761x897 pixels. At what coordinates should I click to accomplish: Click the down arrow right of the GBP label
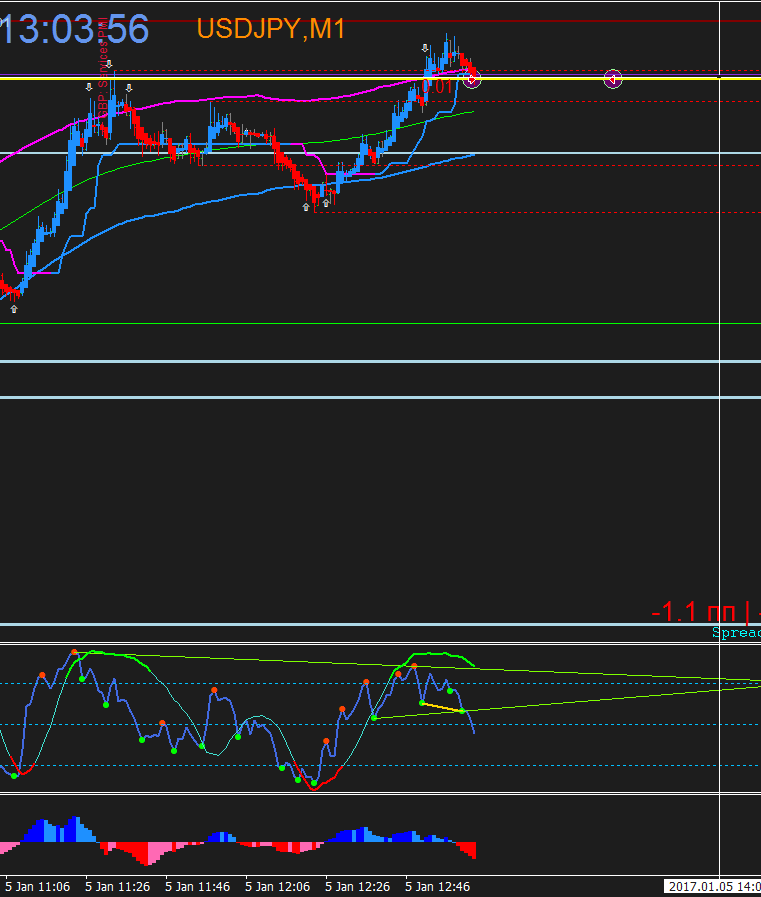(x=129, y=88)
